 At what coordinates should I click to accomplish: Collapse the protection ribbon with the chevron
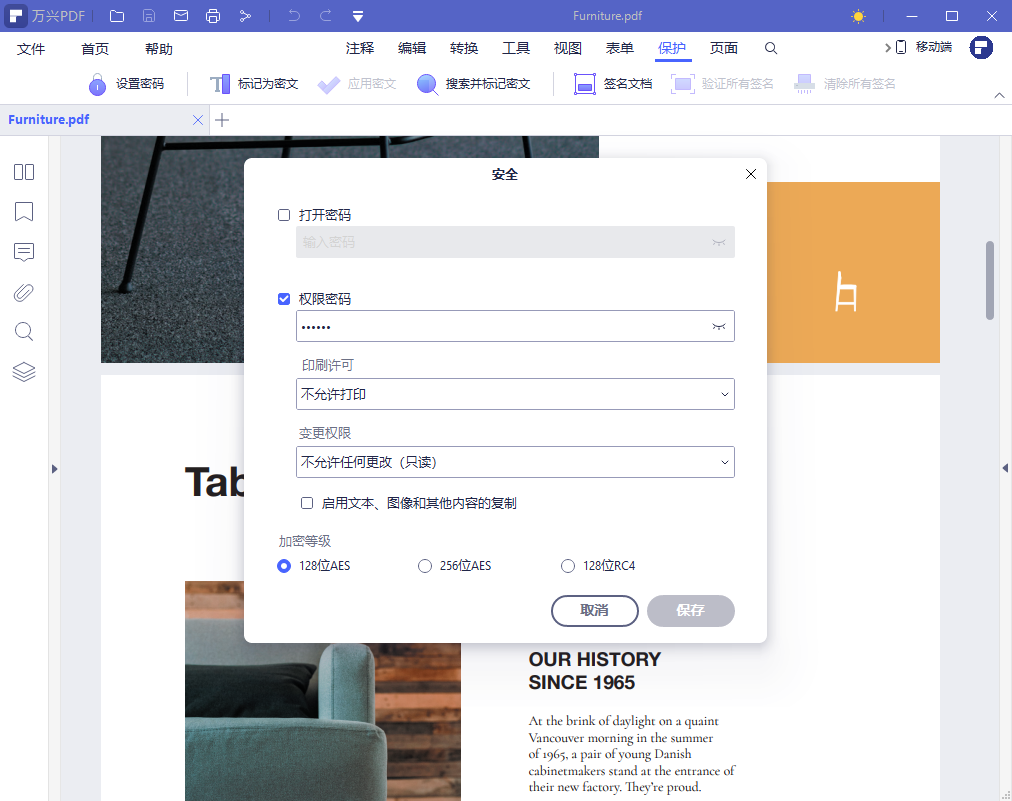(1000, 95)
